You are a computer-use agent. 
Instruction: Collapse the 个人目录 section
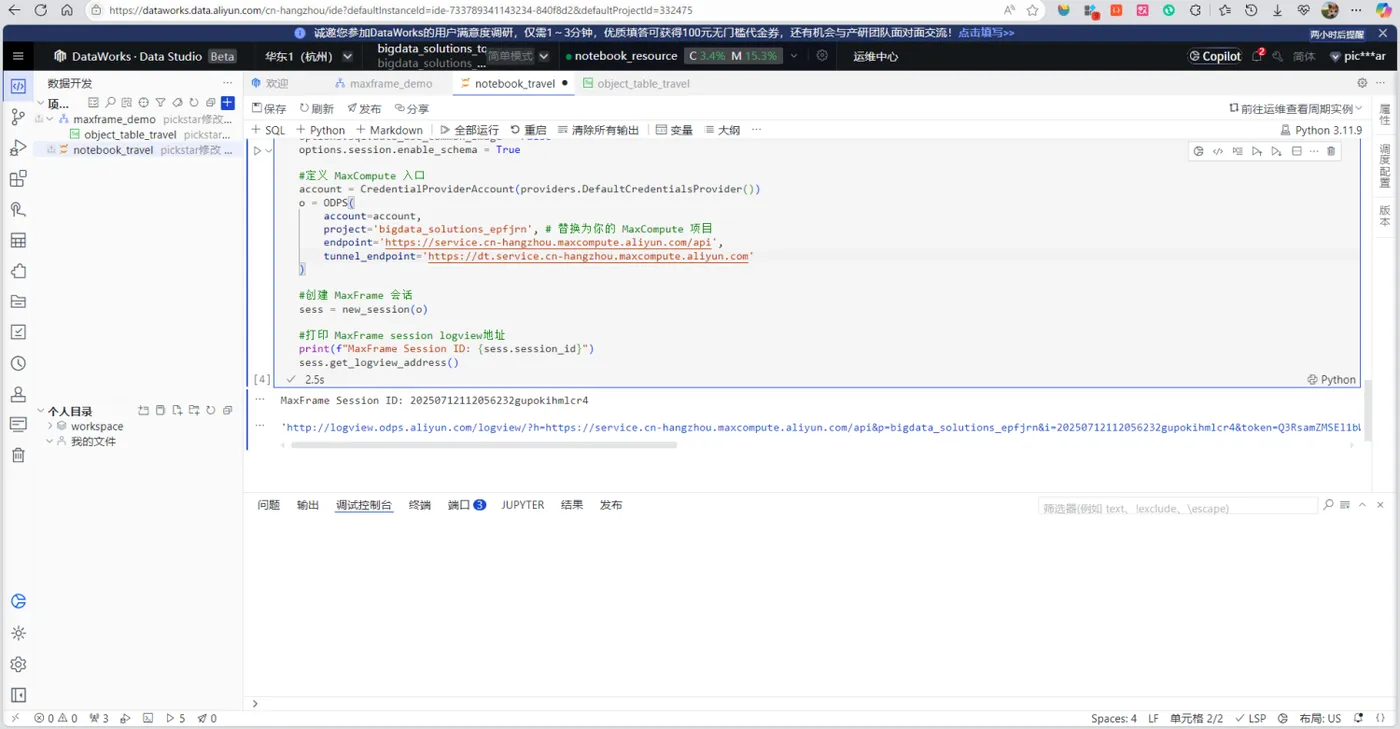point(41,411)
